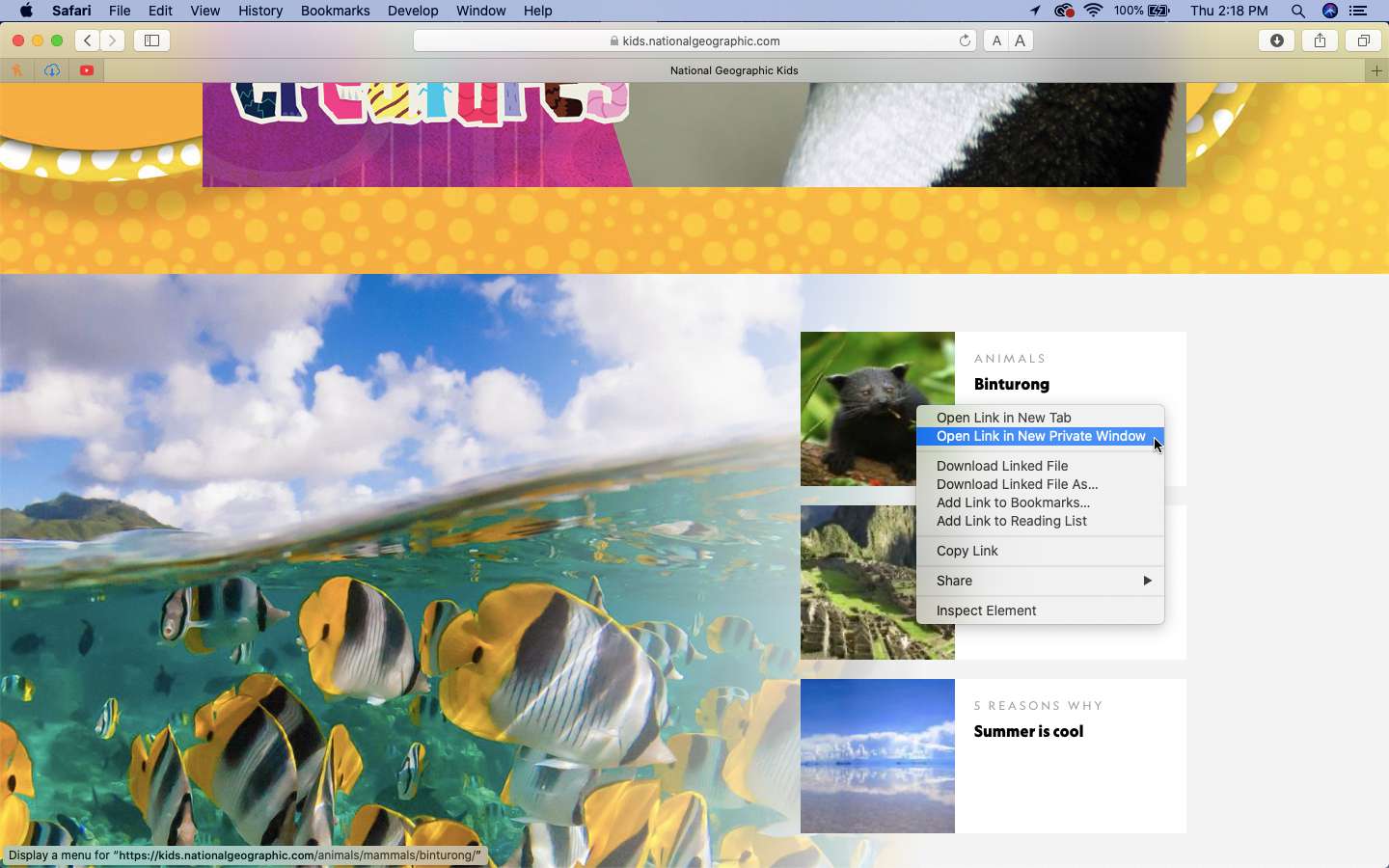The height and width of the screenshot is (868, 1389).
Task: Increase text size with the large A button
Action: [1021, 41]
